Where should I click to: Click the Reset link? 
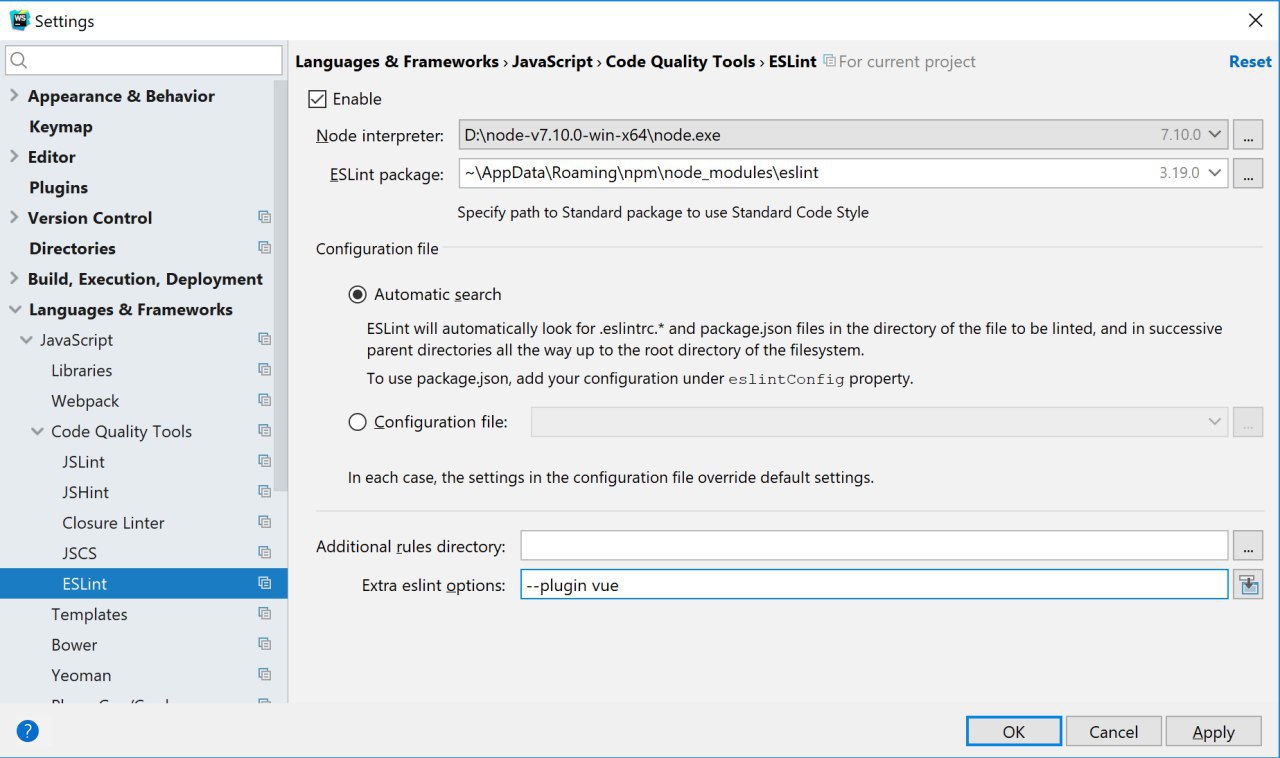(x=1249, y=62)
